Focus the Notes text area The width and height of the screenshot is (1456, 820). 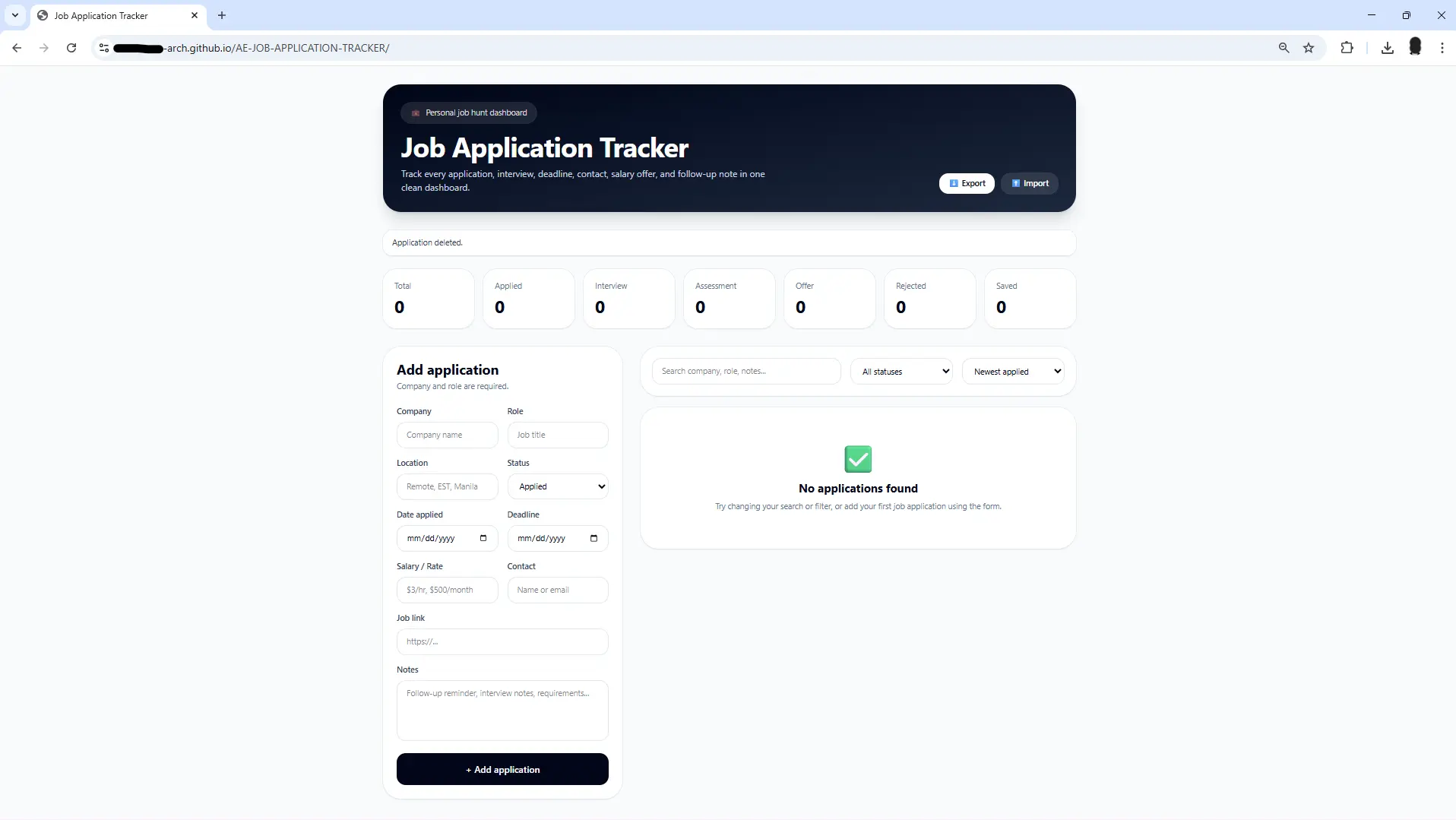coord(502,711)
